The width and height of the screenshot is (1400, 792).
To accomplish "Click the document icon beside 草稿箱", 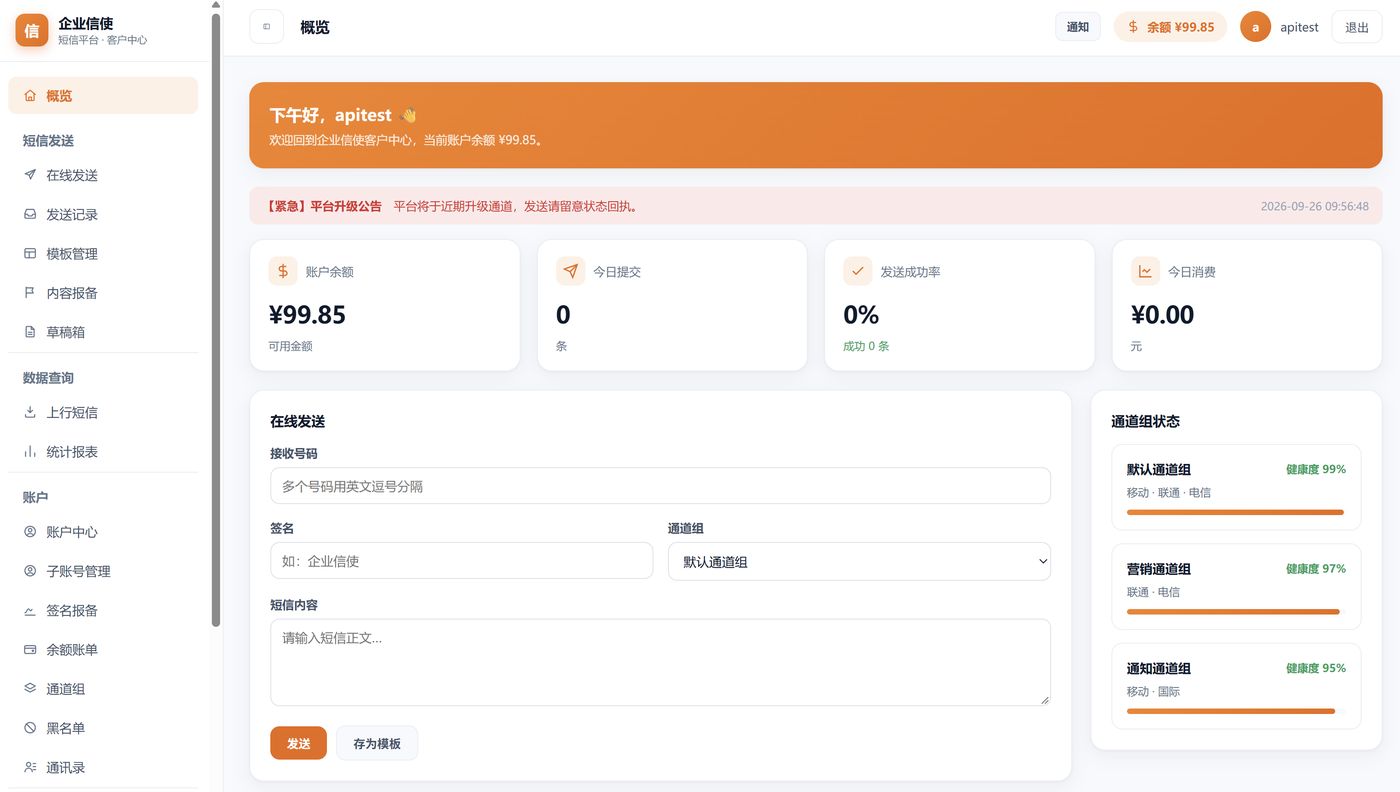I will [x=30, y=332].
